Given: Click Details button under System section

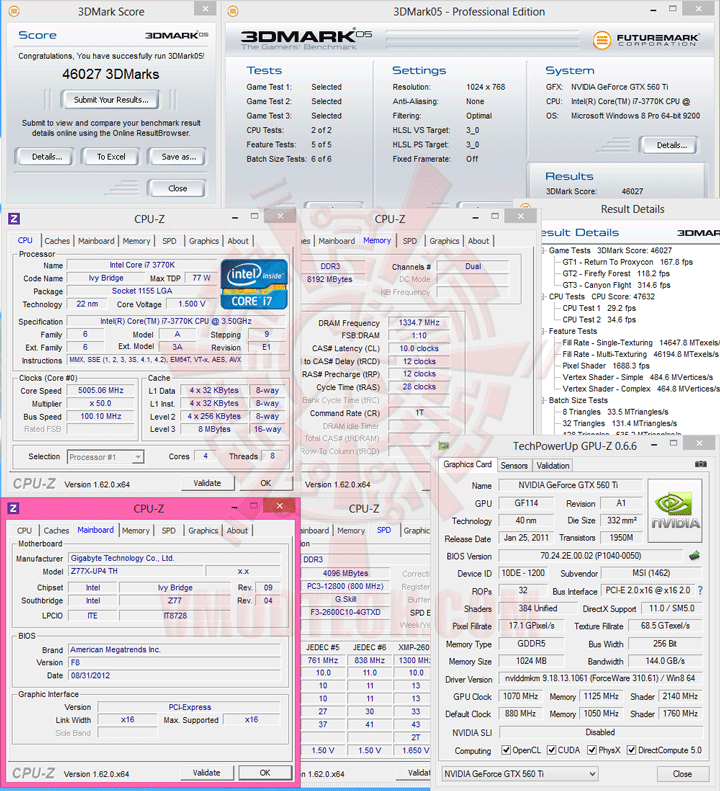Looking at the screenshot, I should [x=671, y=145].
